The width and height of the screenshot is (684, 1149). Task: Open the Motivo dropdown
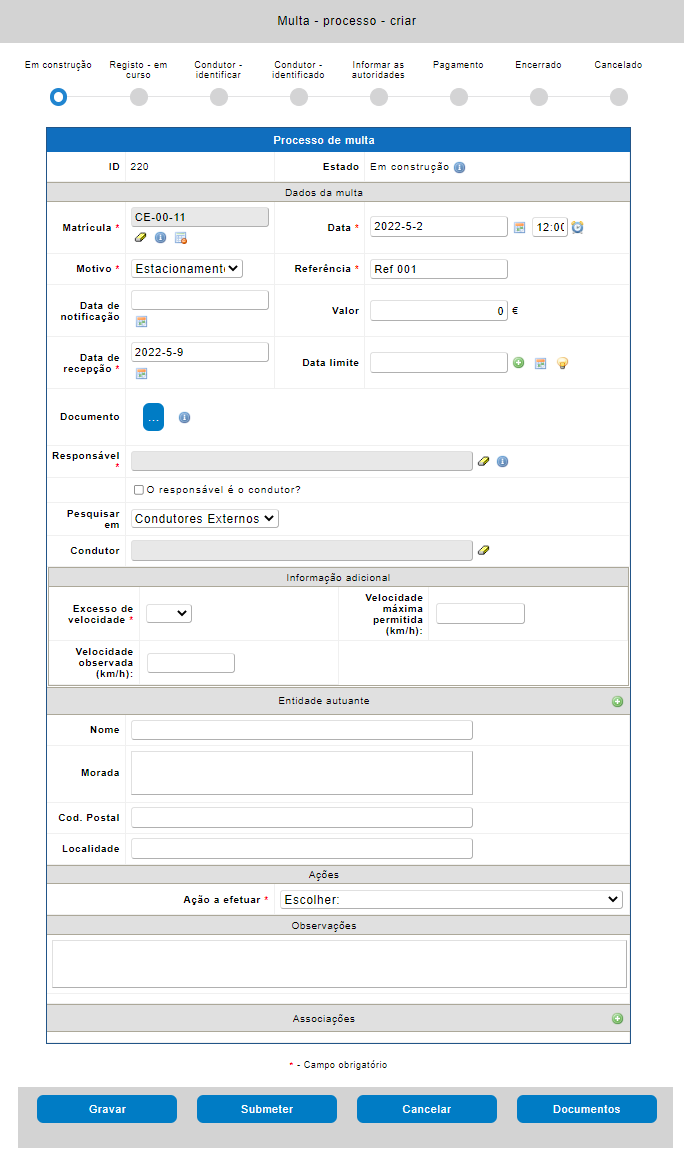(x=187, y=268)
